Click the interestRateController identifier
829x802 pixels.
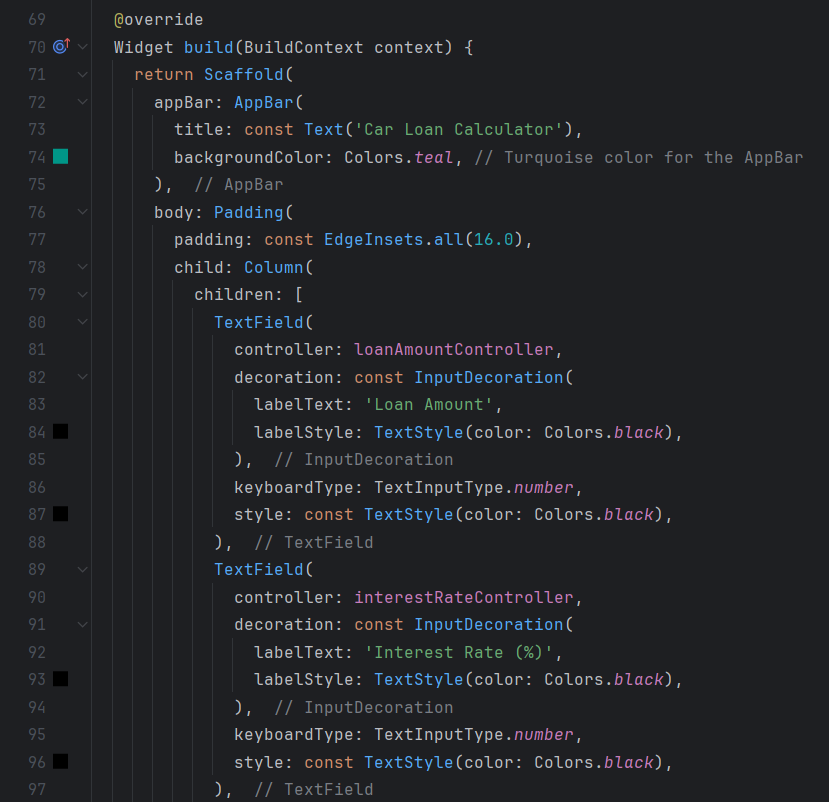[x=463, y=597]
